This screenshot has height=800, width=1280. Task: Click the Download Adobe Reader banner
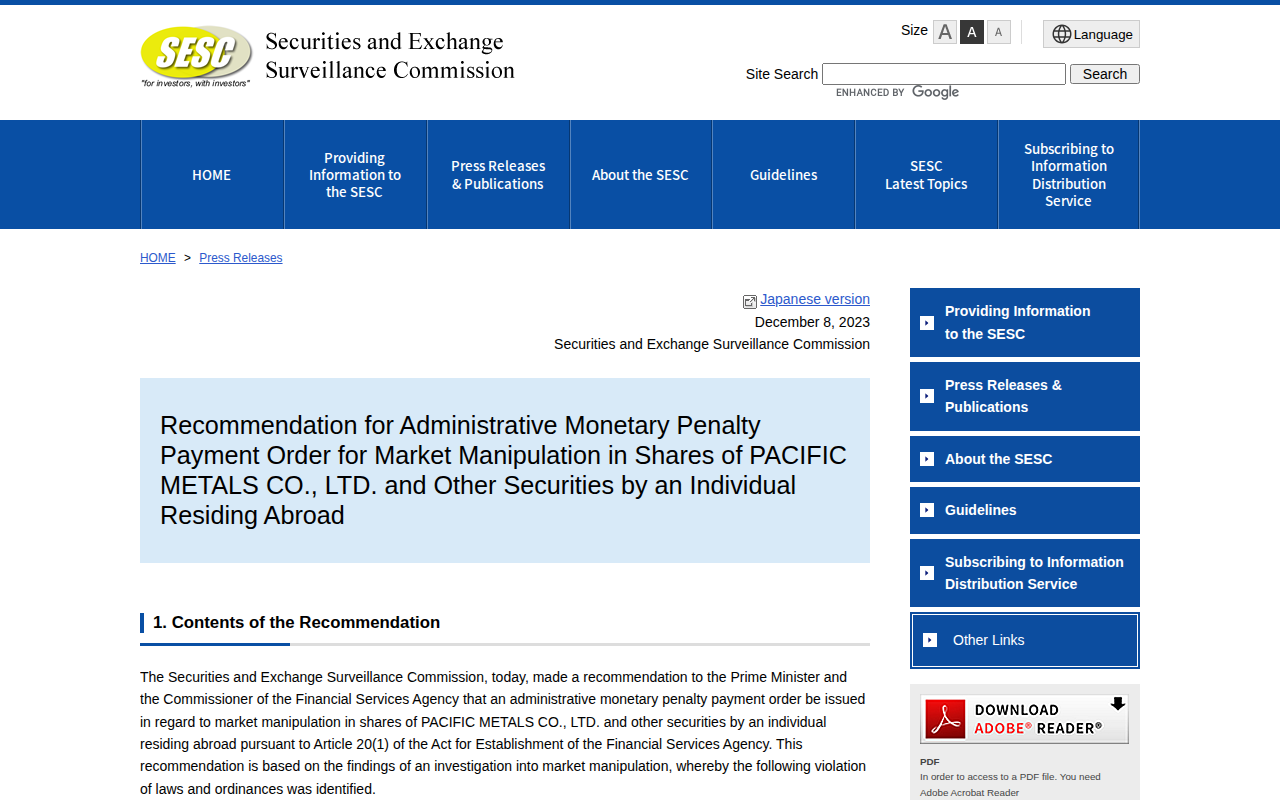(x=1024, y=719)
